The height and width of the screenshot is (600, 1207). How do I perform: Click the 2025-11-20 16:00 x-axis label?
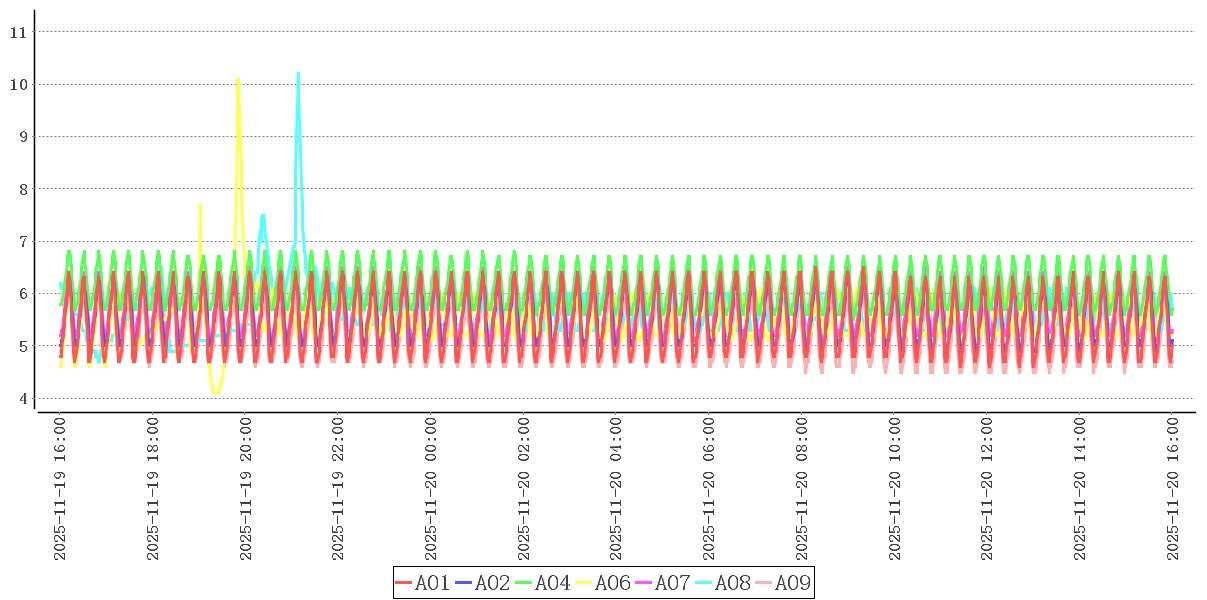[x=1173, y=488]
